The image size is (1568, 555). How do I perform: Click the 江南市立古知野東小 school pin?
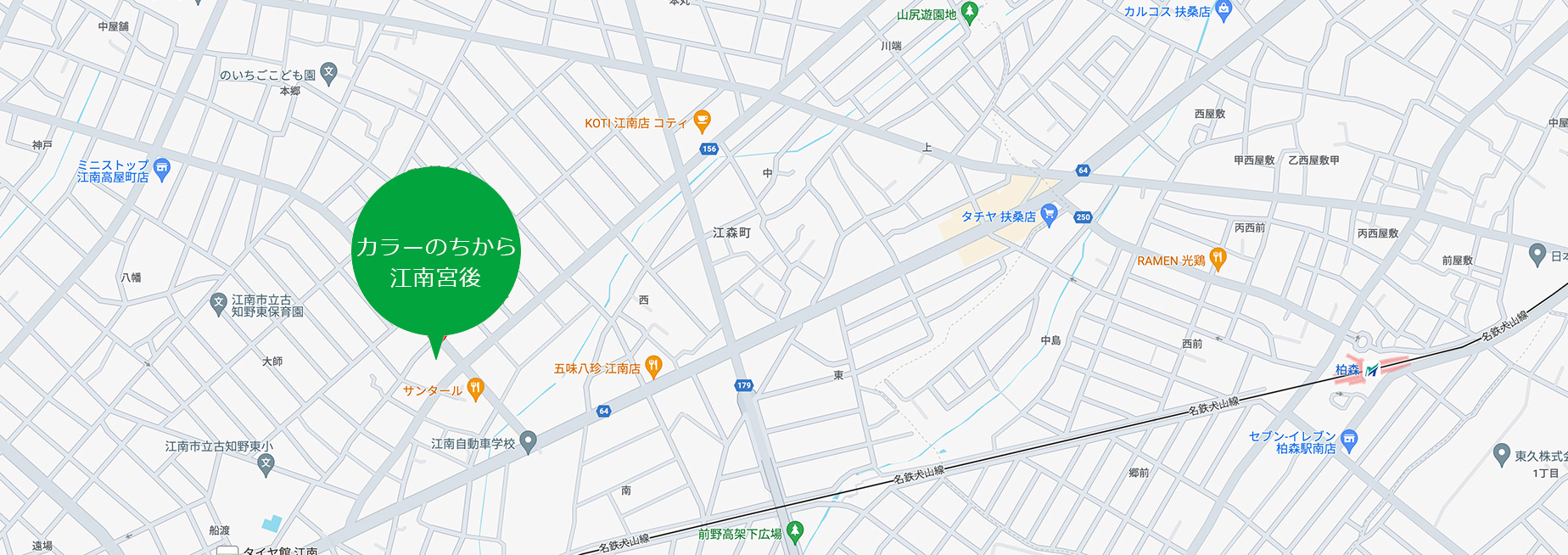266,464
